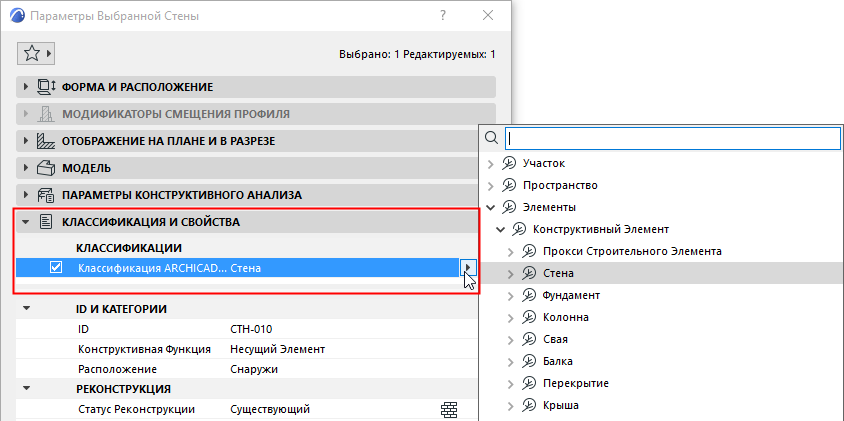844x421 pixels.
Task: Click the floor plan and section hatch icon
Action: (x=46, y=141)
